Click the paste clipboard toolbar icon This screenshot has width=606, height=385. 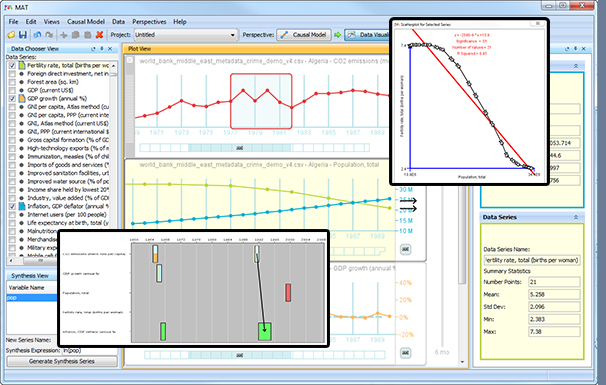88,35
